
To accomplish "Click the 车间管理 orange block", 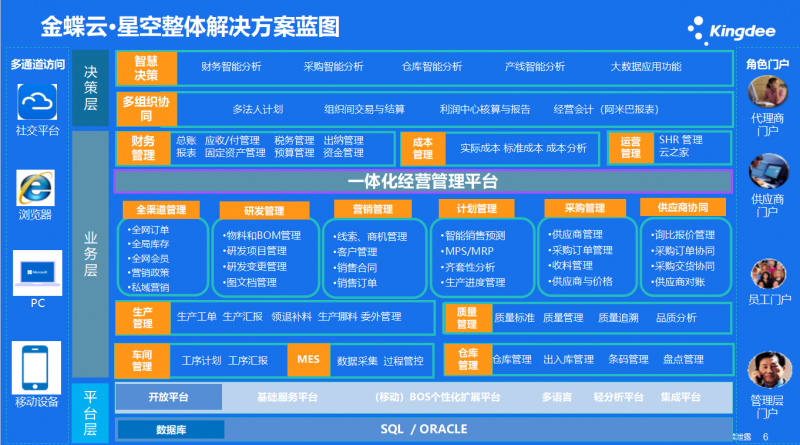I will (x=142, y=360).
